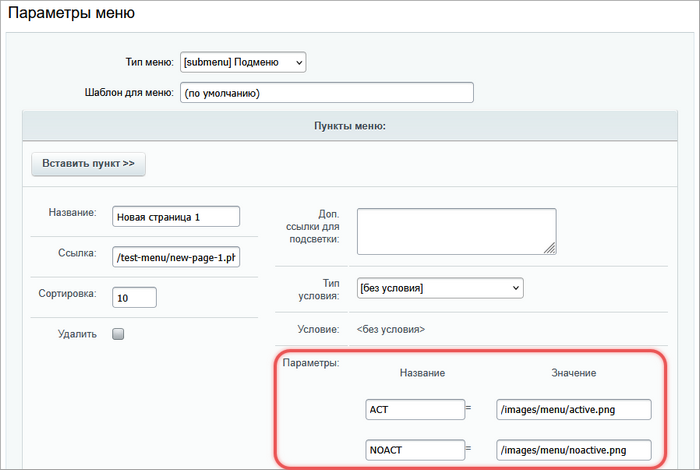Click the Значение column header
Screen dimensions: 700x470
coord(573,373)
